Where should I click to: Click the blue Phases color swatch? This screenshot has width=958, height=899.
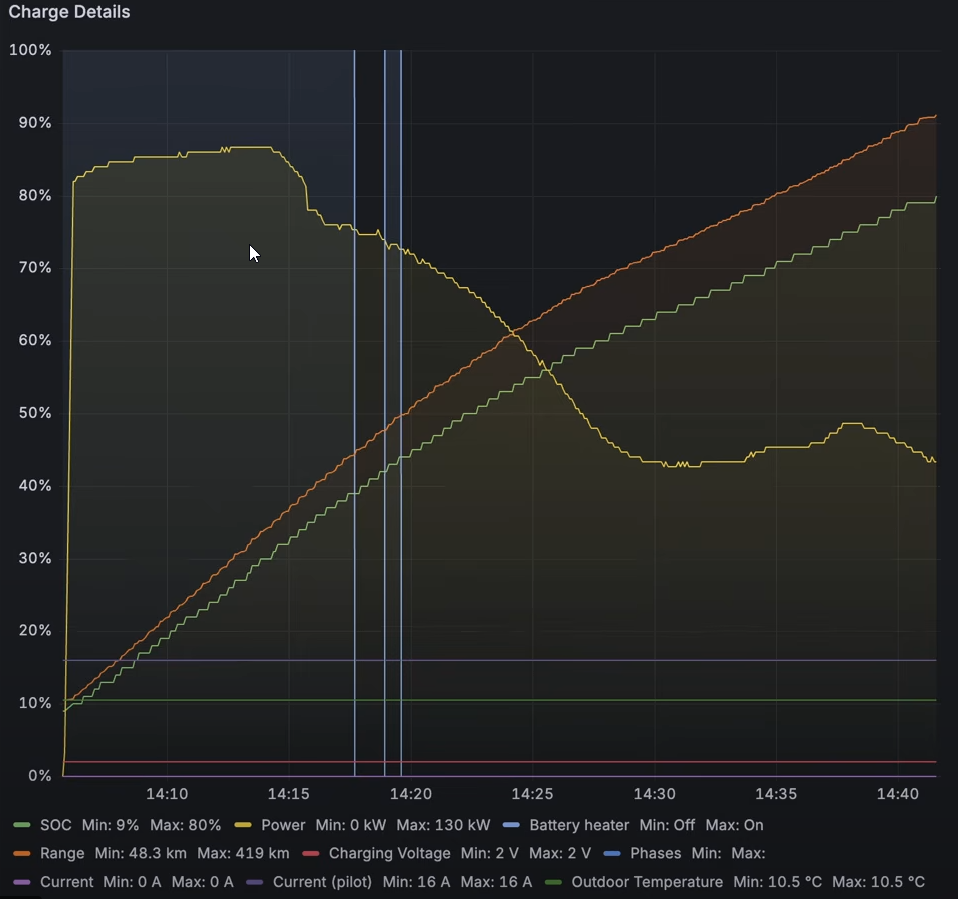[x=612, y=853]
